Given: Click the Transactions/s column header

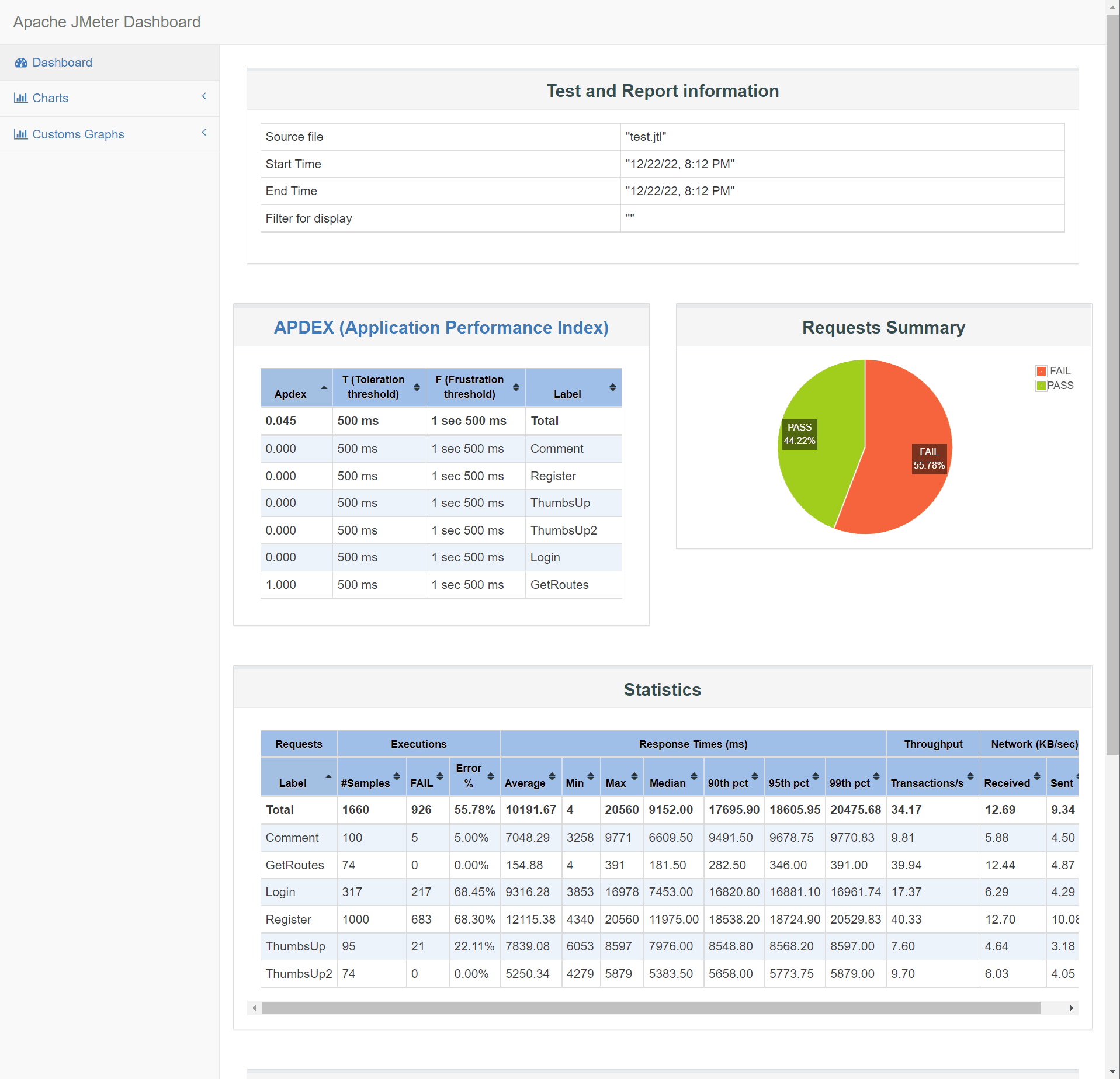Looking at the screenshot, I should click(x=932, y=776).
